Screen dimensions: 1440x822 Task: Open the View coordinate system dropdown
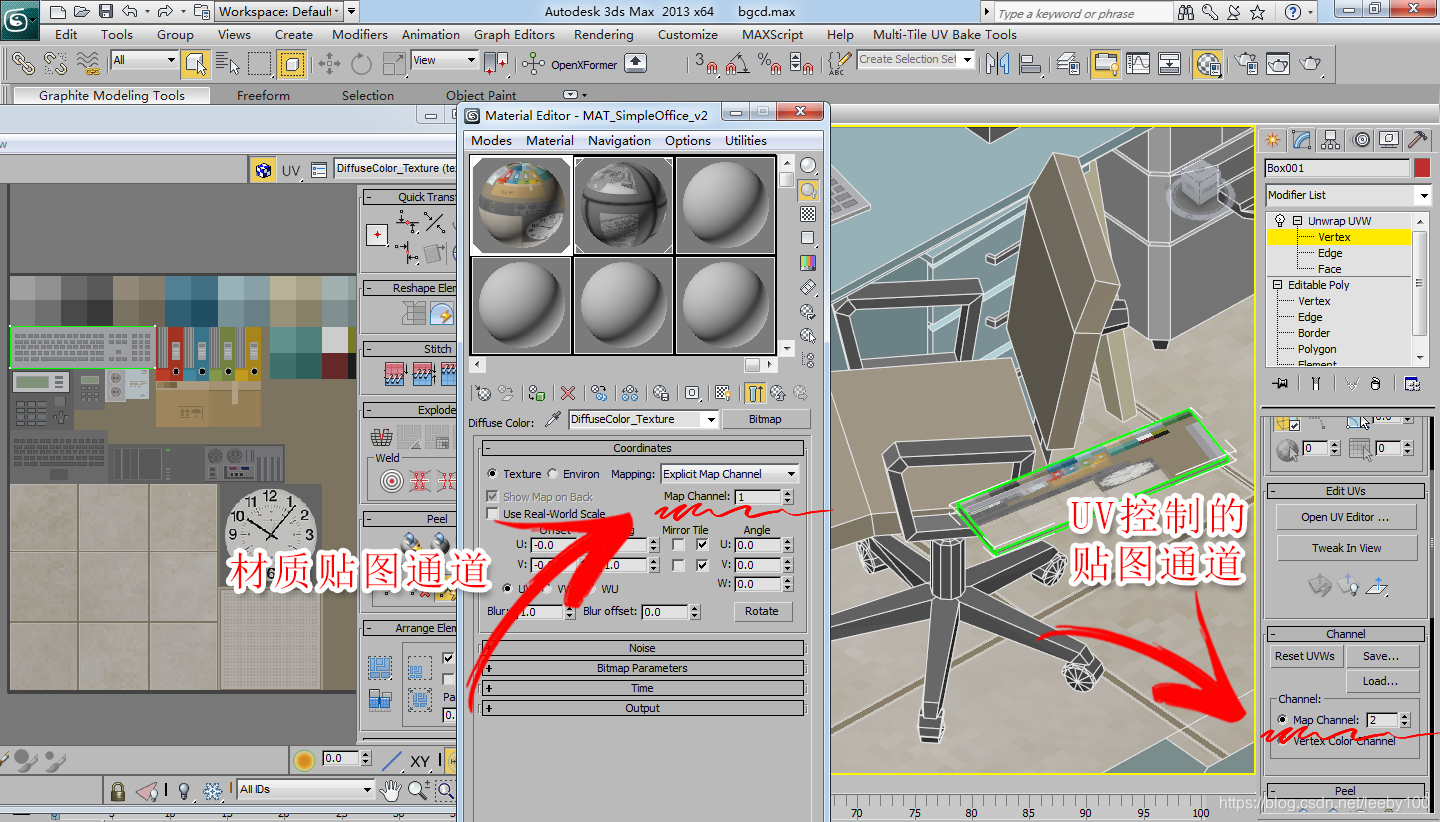point(444,60)
